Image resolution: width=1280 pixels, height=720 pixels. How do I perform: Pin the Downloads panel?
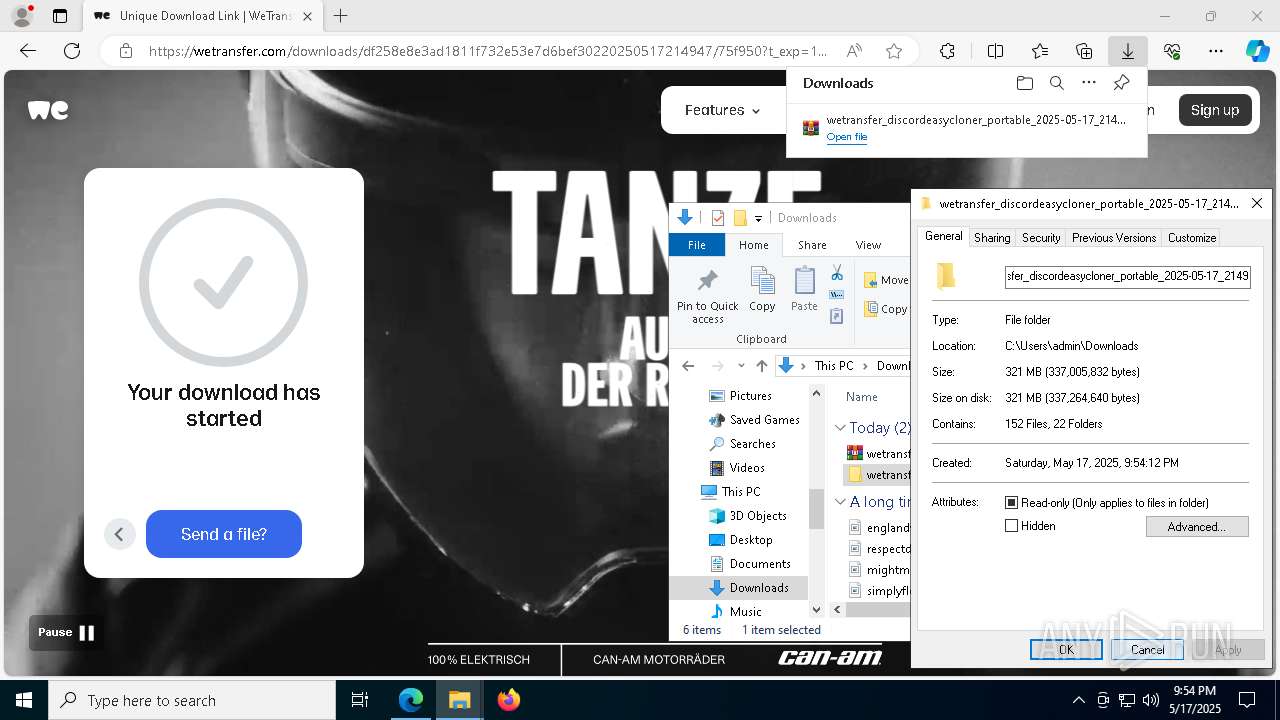1121,83
